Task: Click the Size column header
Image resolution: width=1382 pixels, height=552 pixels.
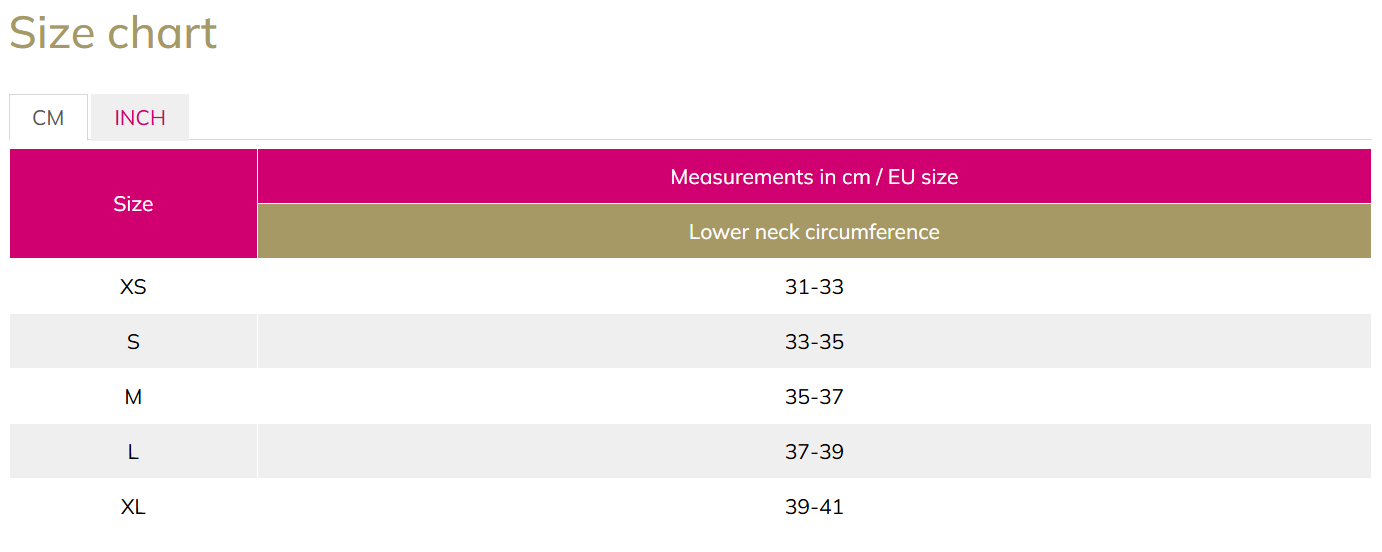Action: click(x=133, y=204)
